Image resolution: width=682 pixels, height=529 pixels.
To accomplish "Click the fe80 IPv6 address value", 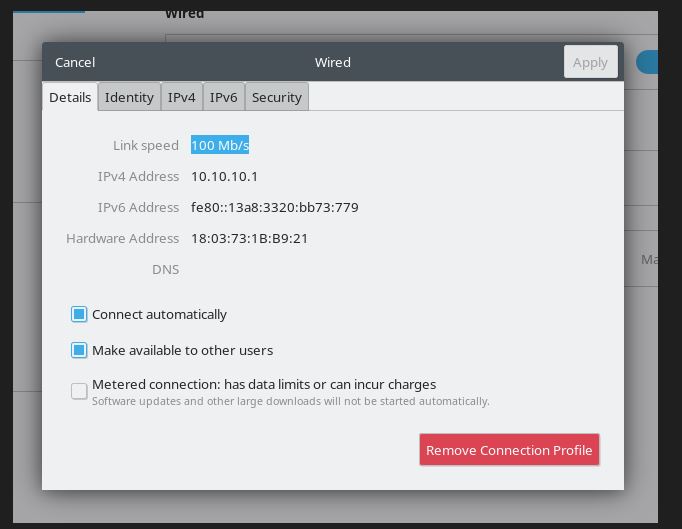I will point(274,207).
